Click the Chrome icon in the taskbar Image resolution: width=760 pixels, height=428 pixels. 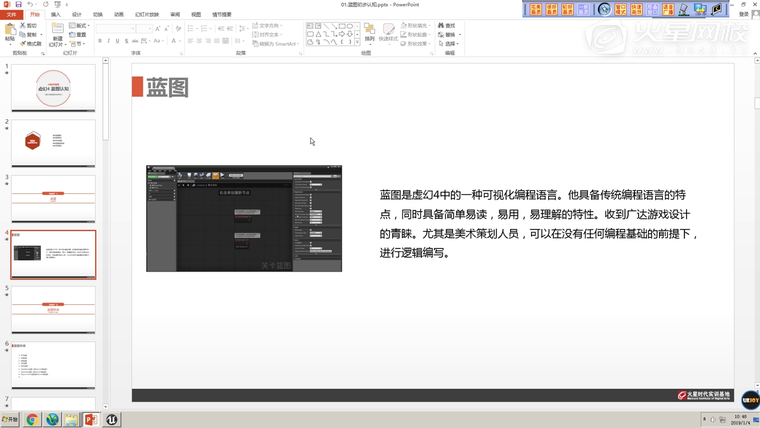point(32,420)
